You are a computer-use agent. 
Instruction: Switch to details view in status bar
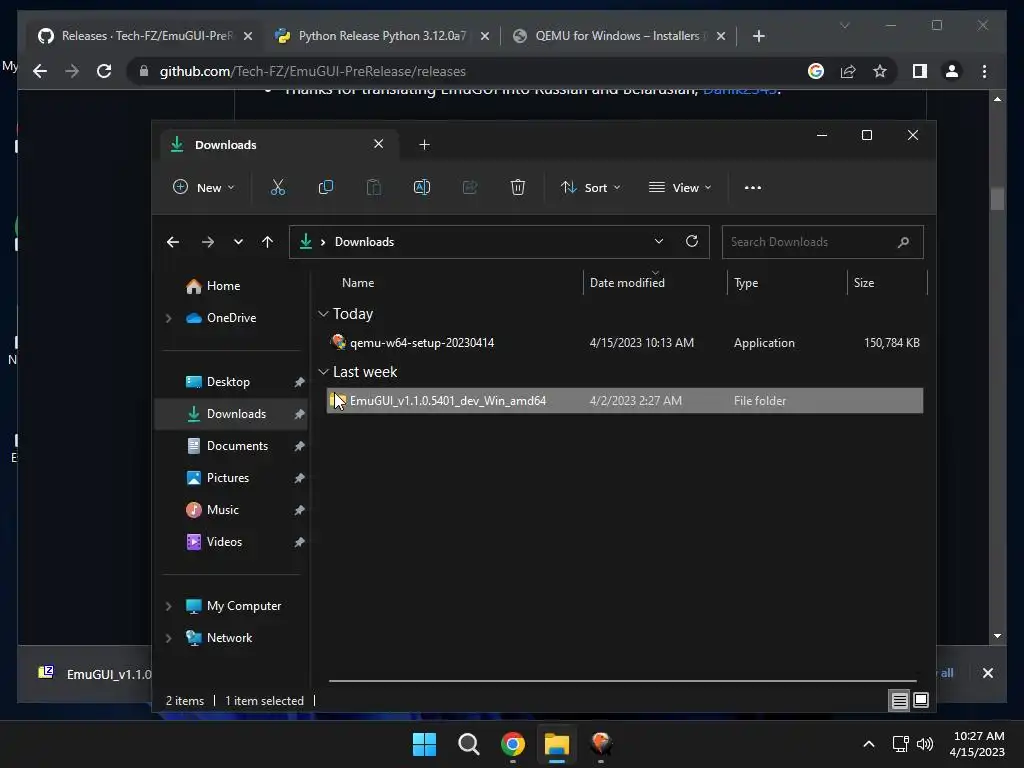point(899,701)
